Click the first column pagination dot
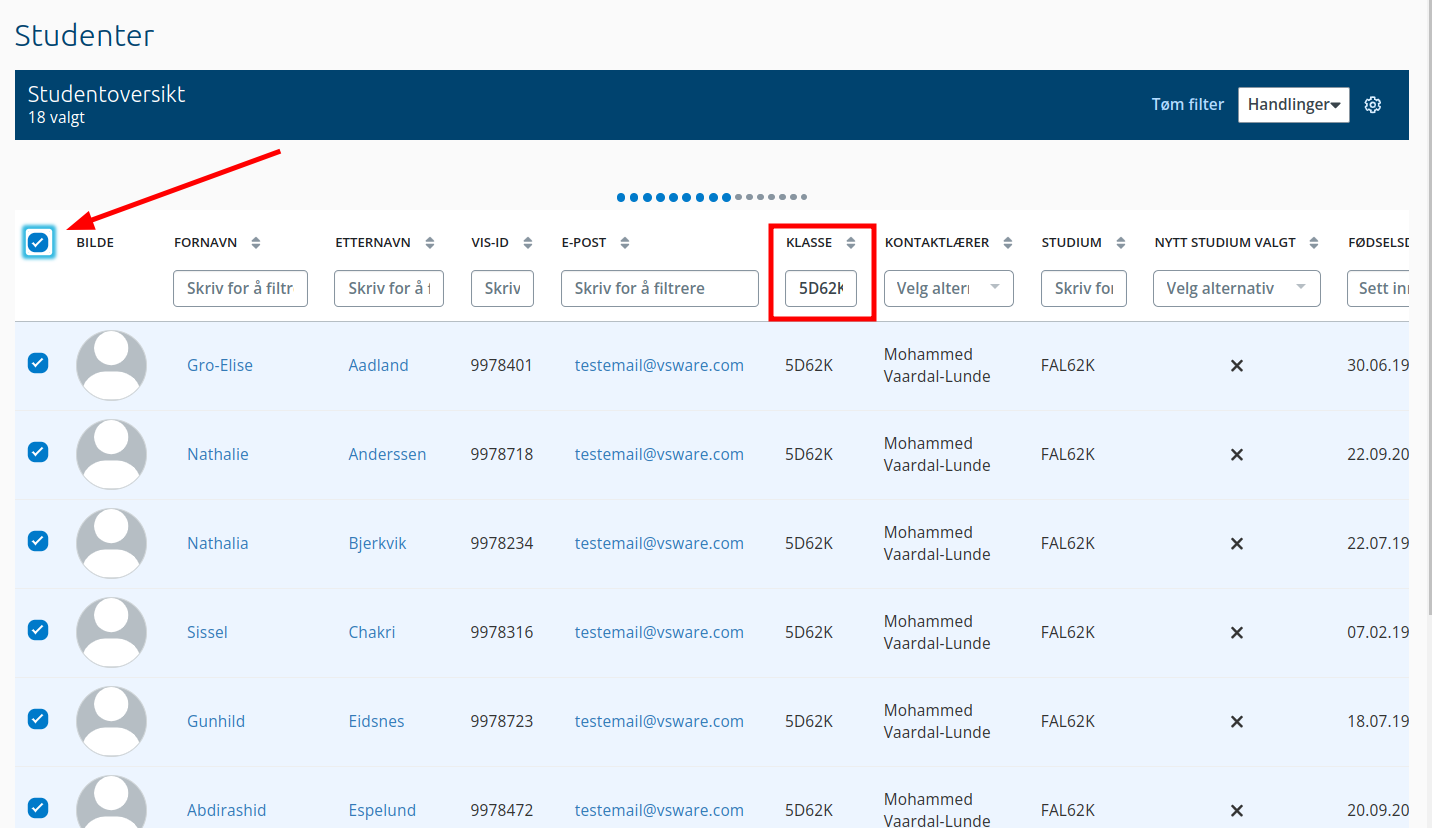 click(x=621, y=197)
